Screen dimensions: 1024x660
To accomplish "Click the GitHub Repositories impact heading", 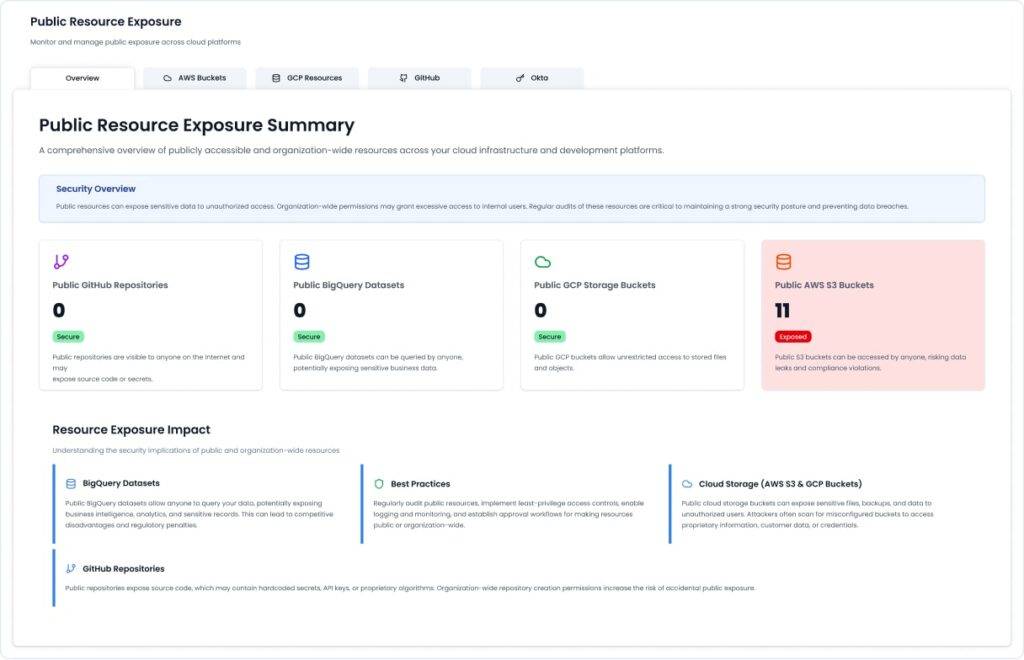I will tap(123, 569).
